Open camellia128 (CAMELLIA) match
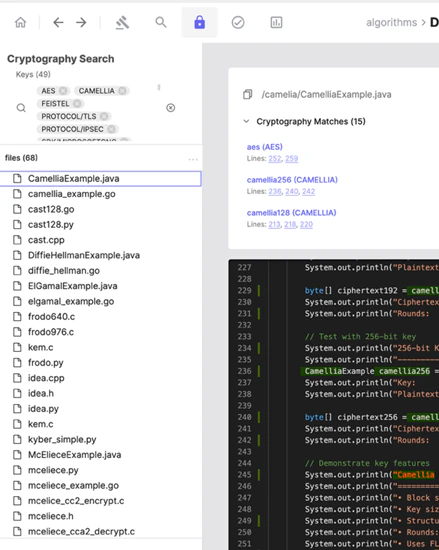This screenshot has height=550, width=439. coord(291,213)
